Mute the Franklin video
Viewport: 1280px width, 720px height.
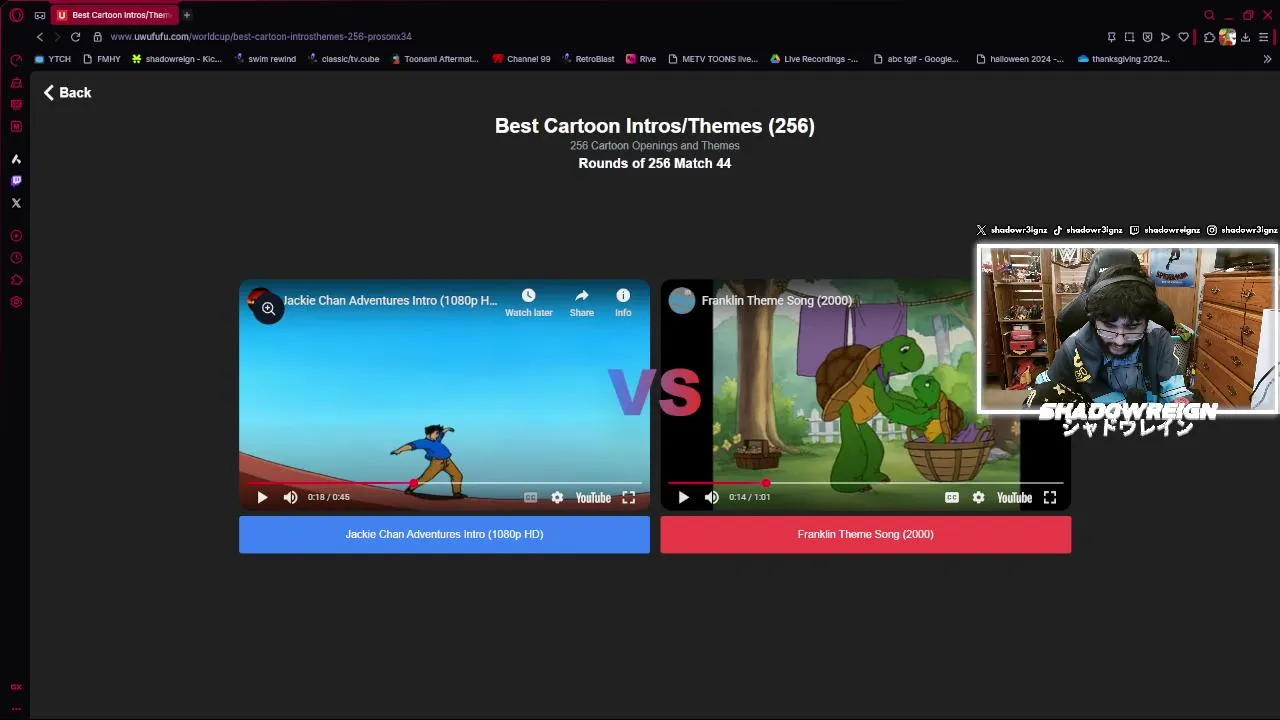click(711, 497)
